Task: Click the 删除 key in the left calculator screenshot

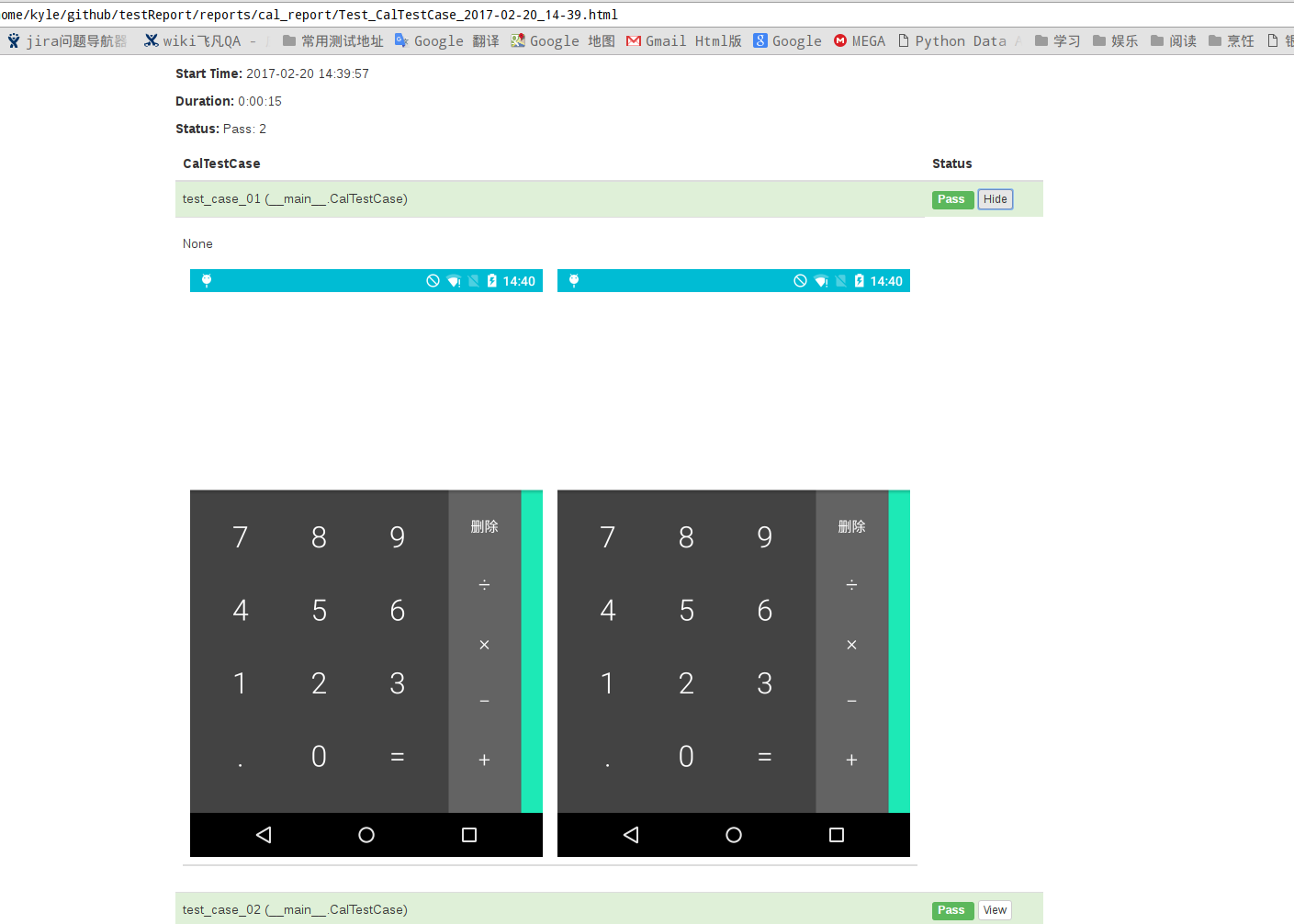Action: coord(484,526)
